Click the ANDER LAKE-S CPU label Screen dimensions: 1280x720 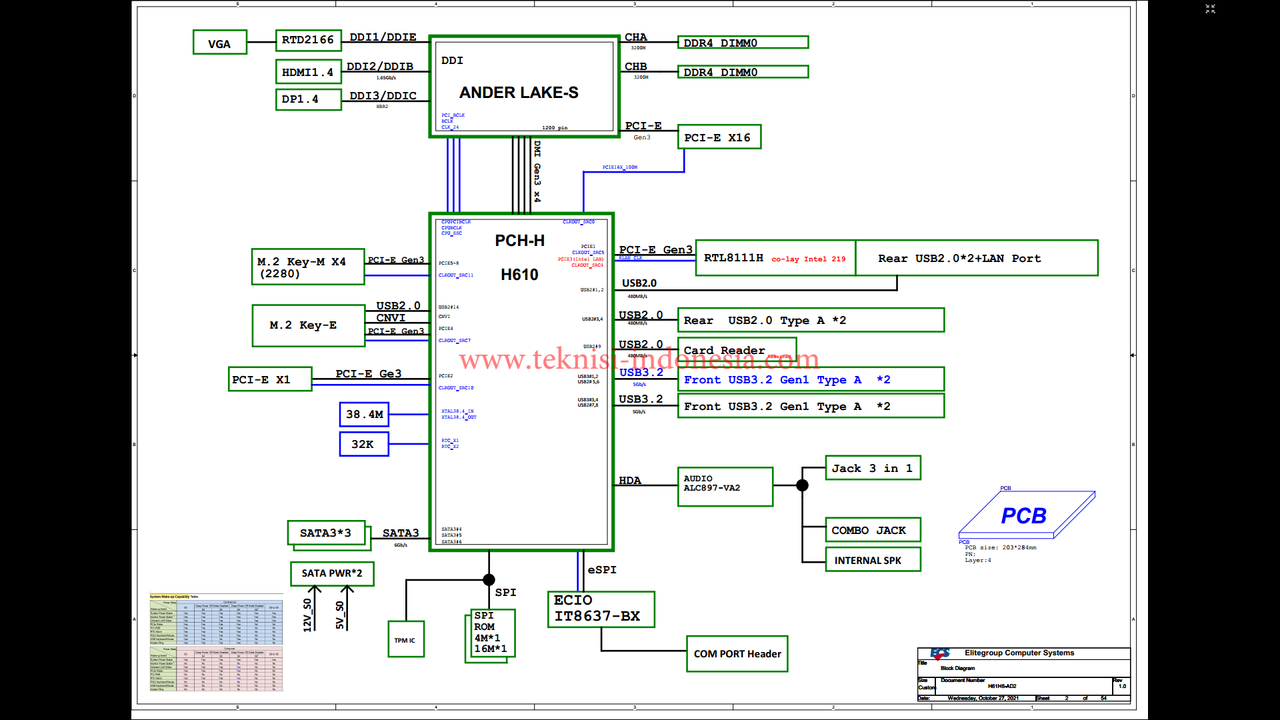pos(519,93)
